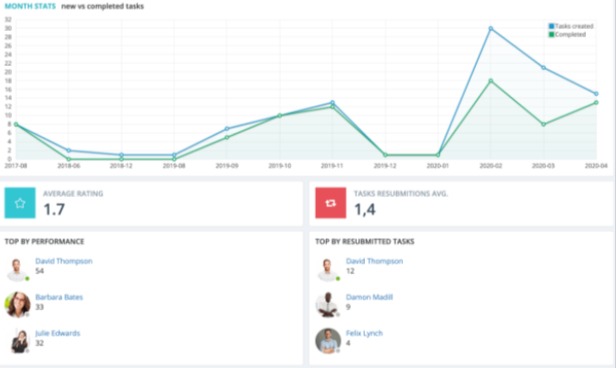Click the 2017-08 starting data point

(16, 124)
